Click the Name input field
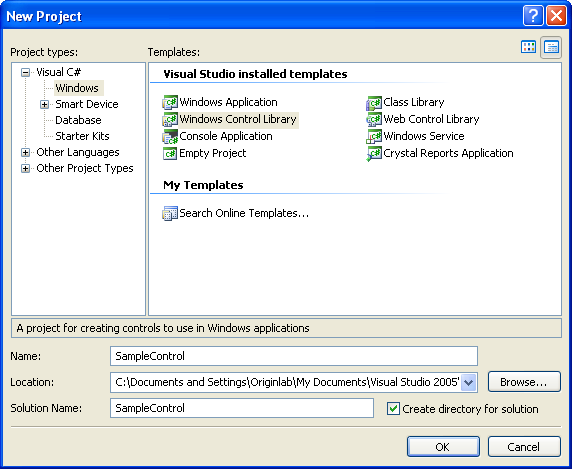 [294, 356]
